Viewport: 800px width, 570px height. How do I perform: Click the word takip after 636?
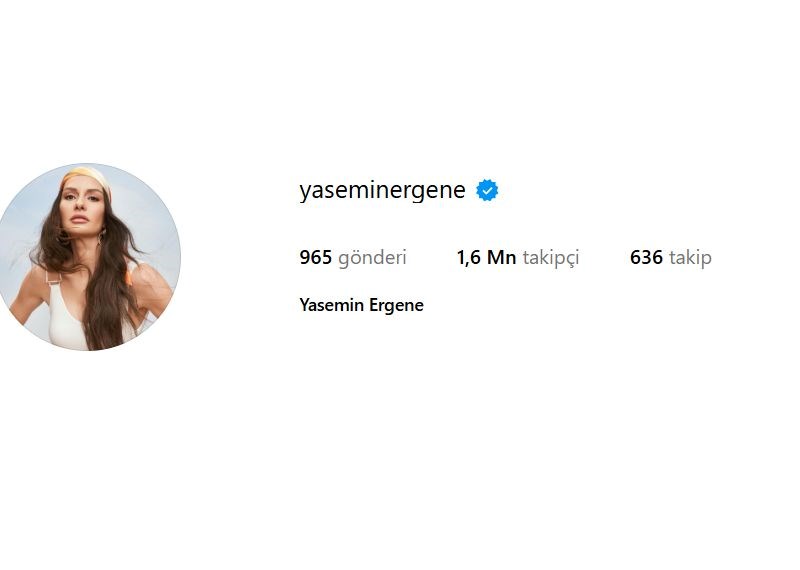coord(690,258)
